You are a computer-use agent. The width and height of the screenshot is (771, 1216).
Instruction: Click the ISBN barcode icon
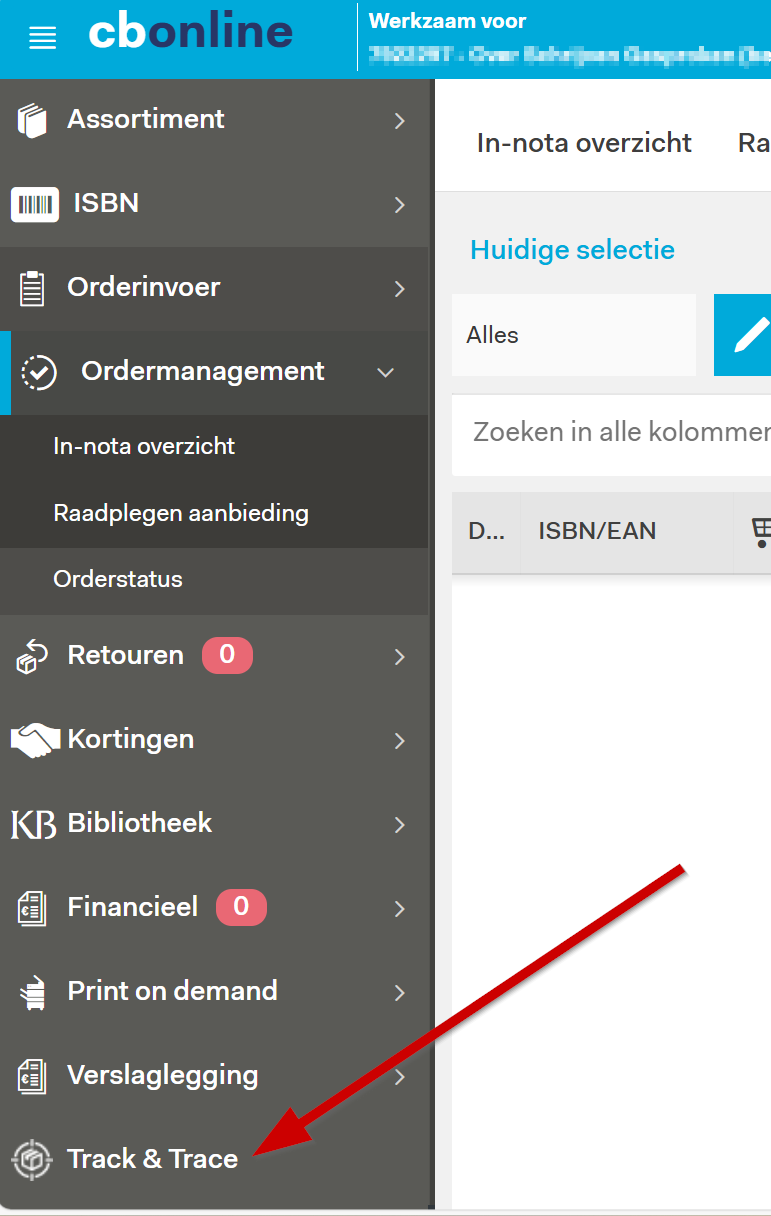click(x=34, y=205)
